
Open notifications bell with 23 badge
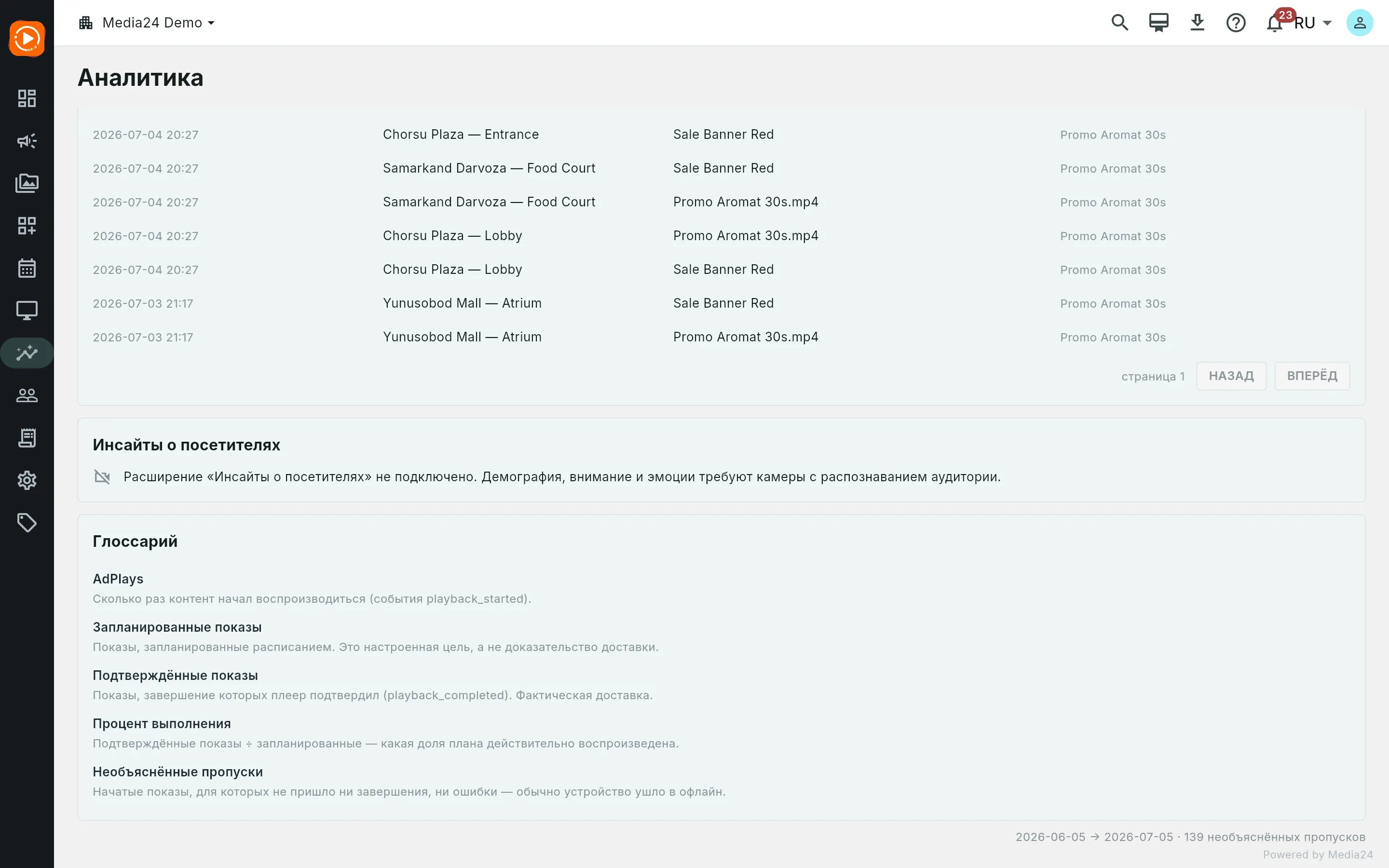1275,23
